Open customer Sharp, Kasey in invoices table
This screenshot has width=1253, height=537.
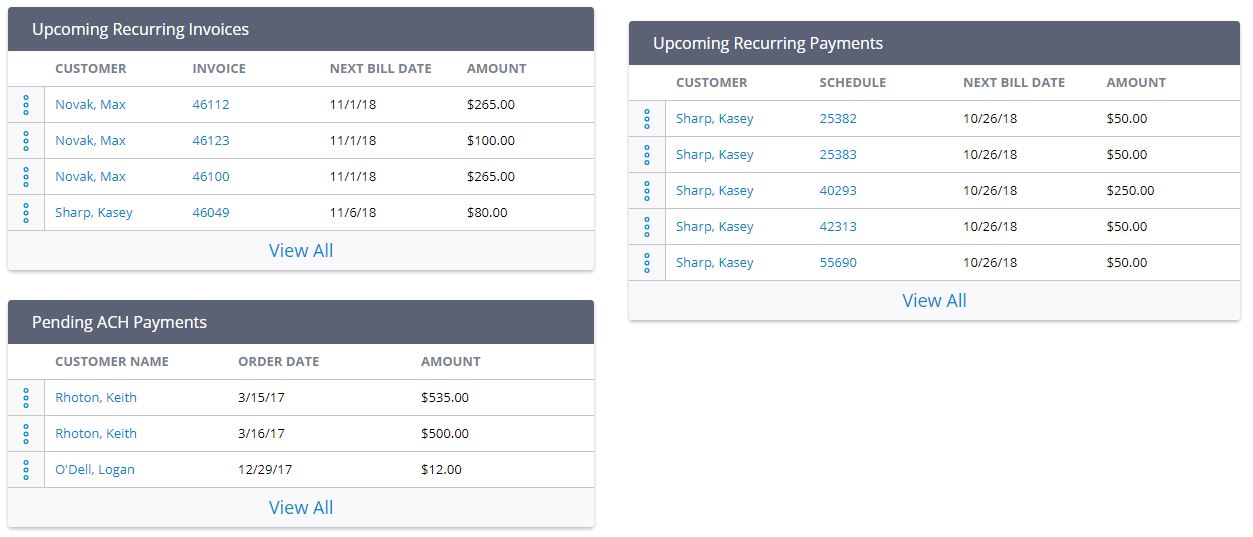point(94,213)
